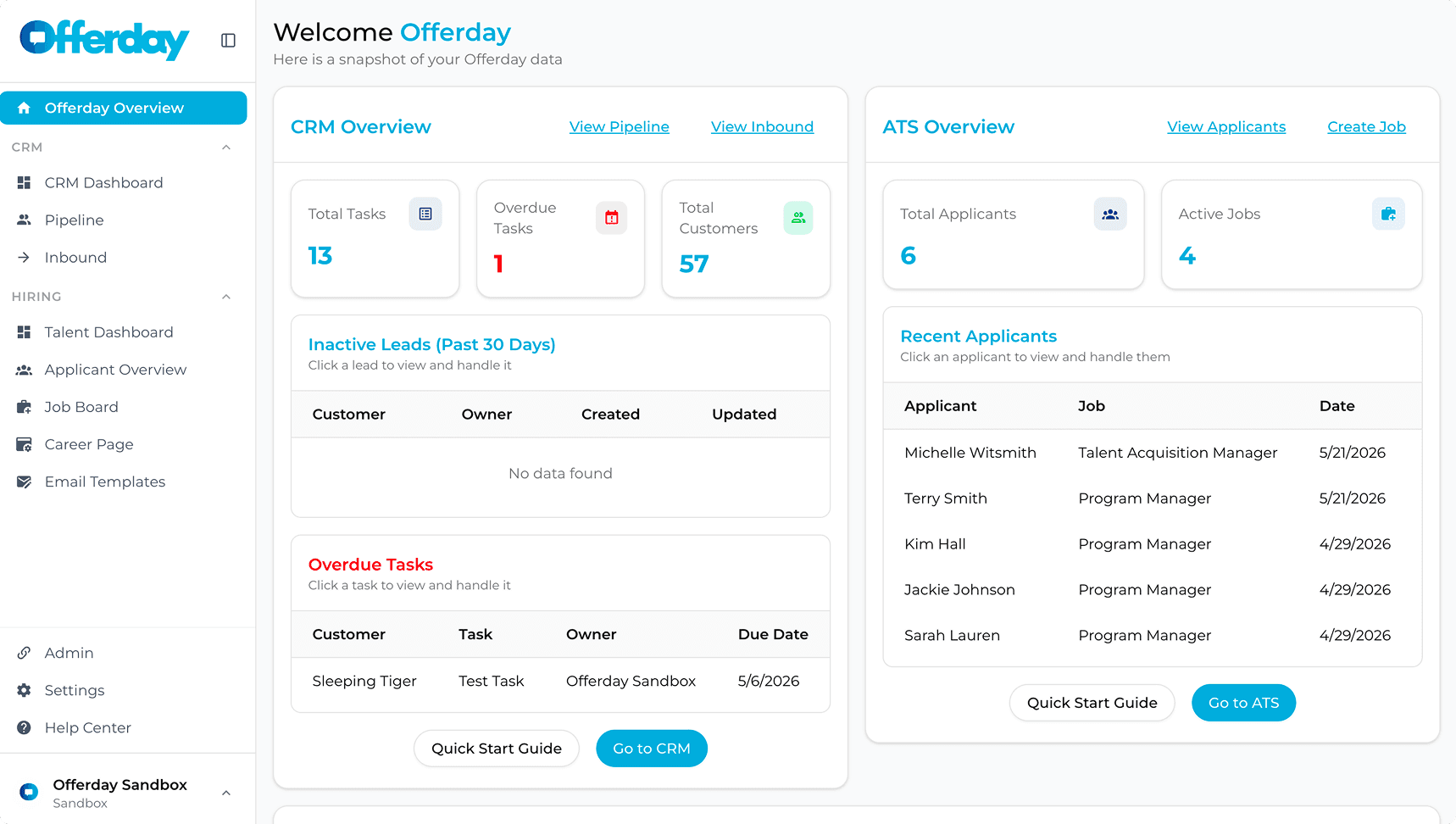Select applicant Jackie Johnson
The image size is (1456, 824).
tap(959, 590)
